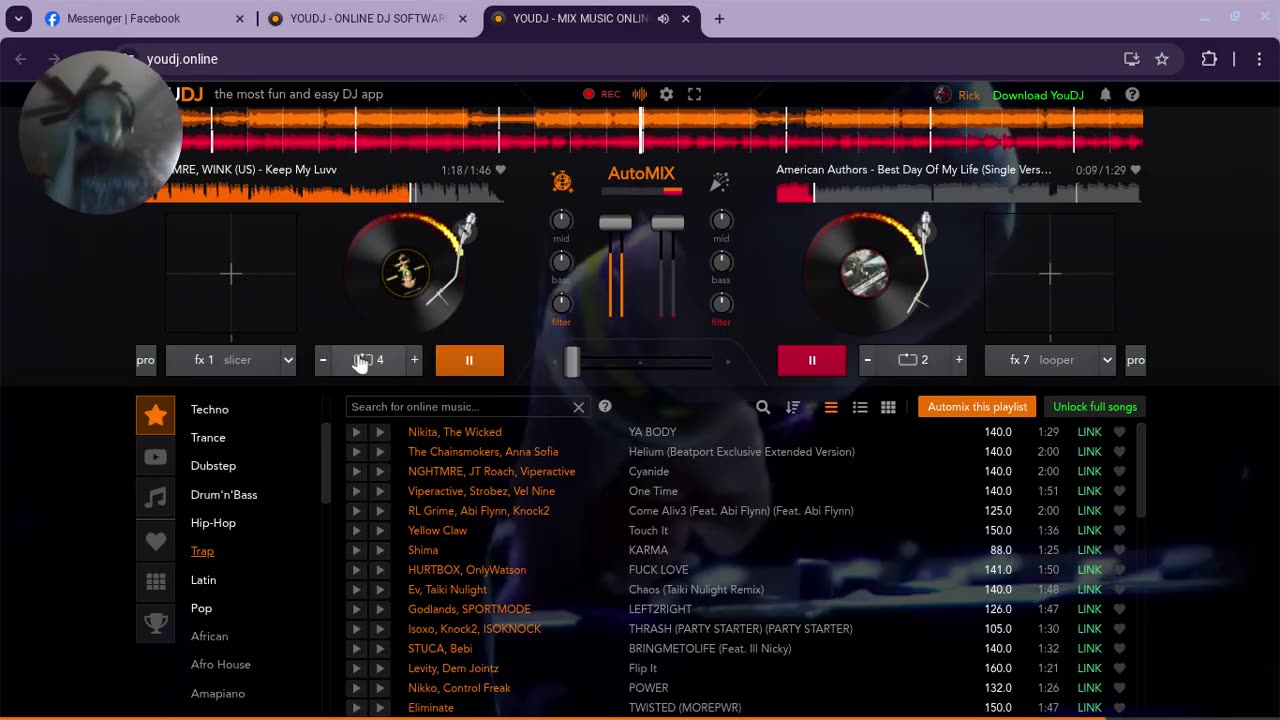
Task: Select the Dubstep genre
Action: [x=214, y=466]
